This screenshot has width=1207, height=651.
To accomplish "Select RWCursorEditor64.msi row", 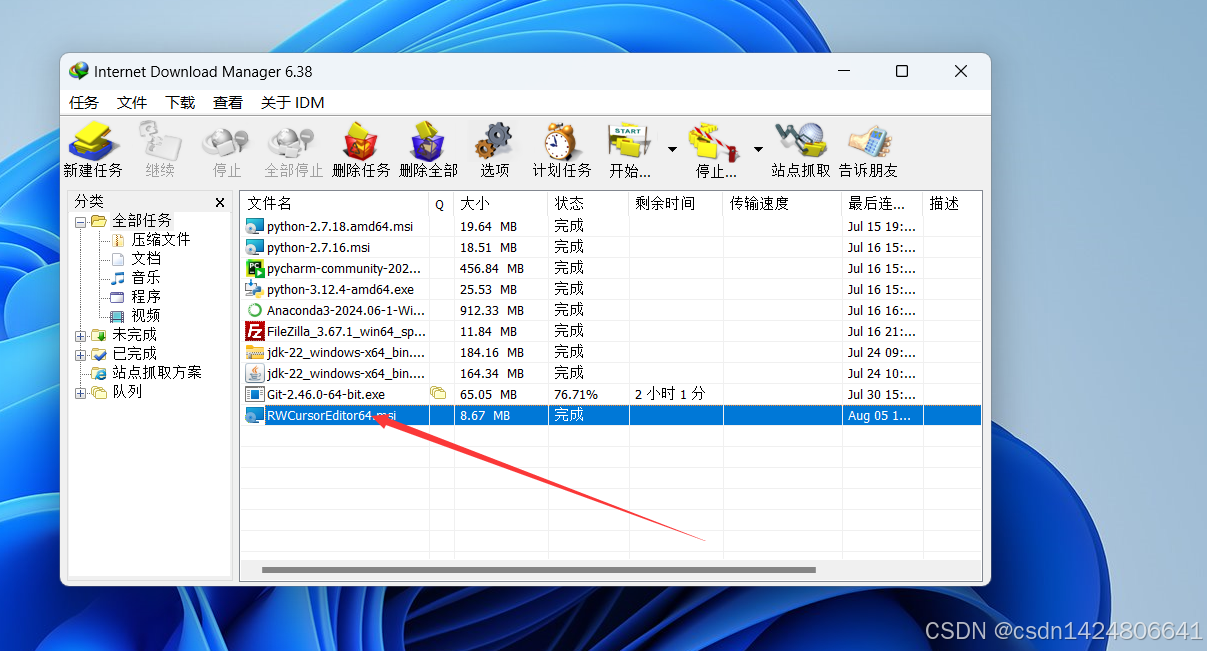I will [x=611, y=415].
